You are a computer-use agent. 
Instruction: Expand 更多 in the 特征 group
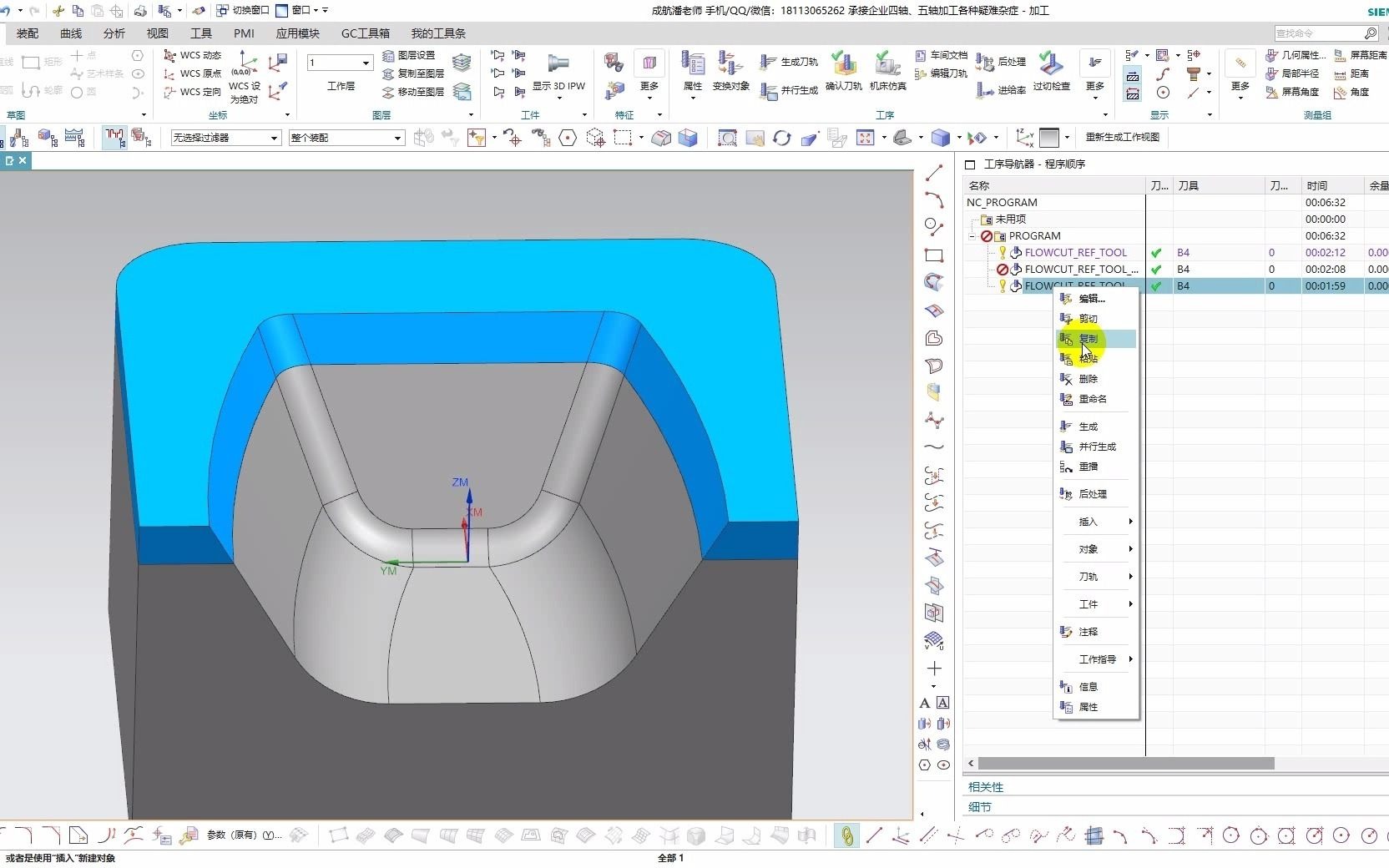point(649,73)
